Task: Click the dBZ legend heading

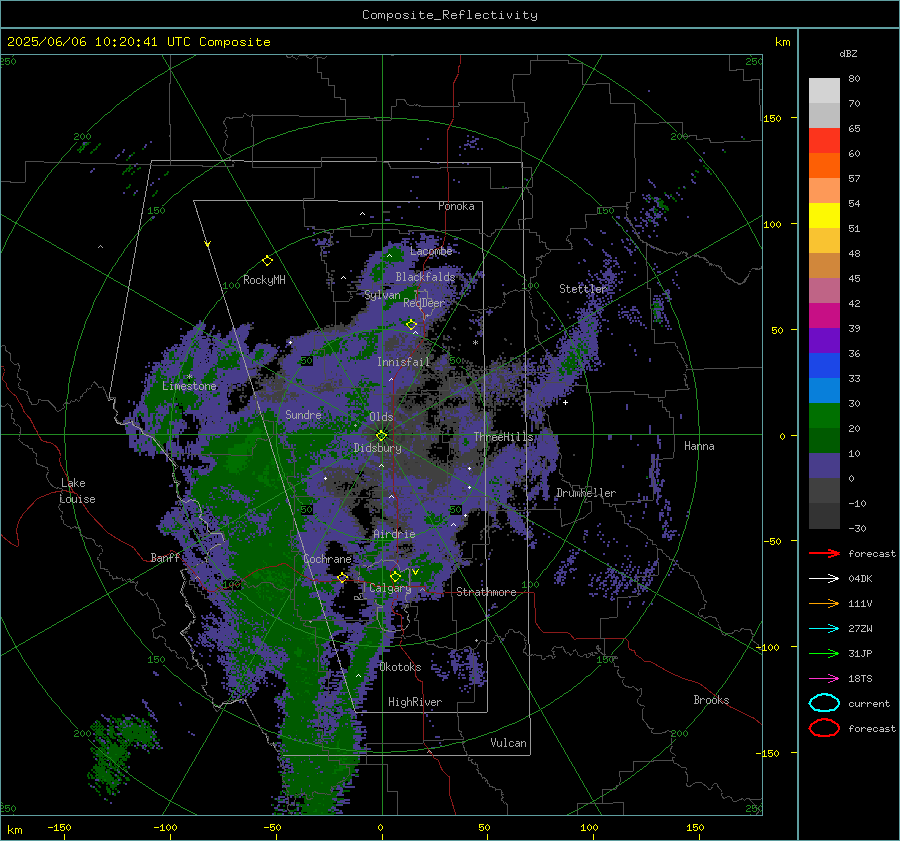Action: coord(848,53)
